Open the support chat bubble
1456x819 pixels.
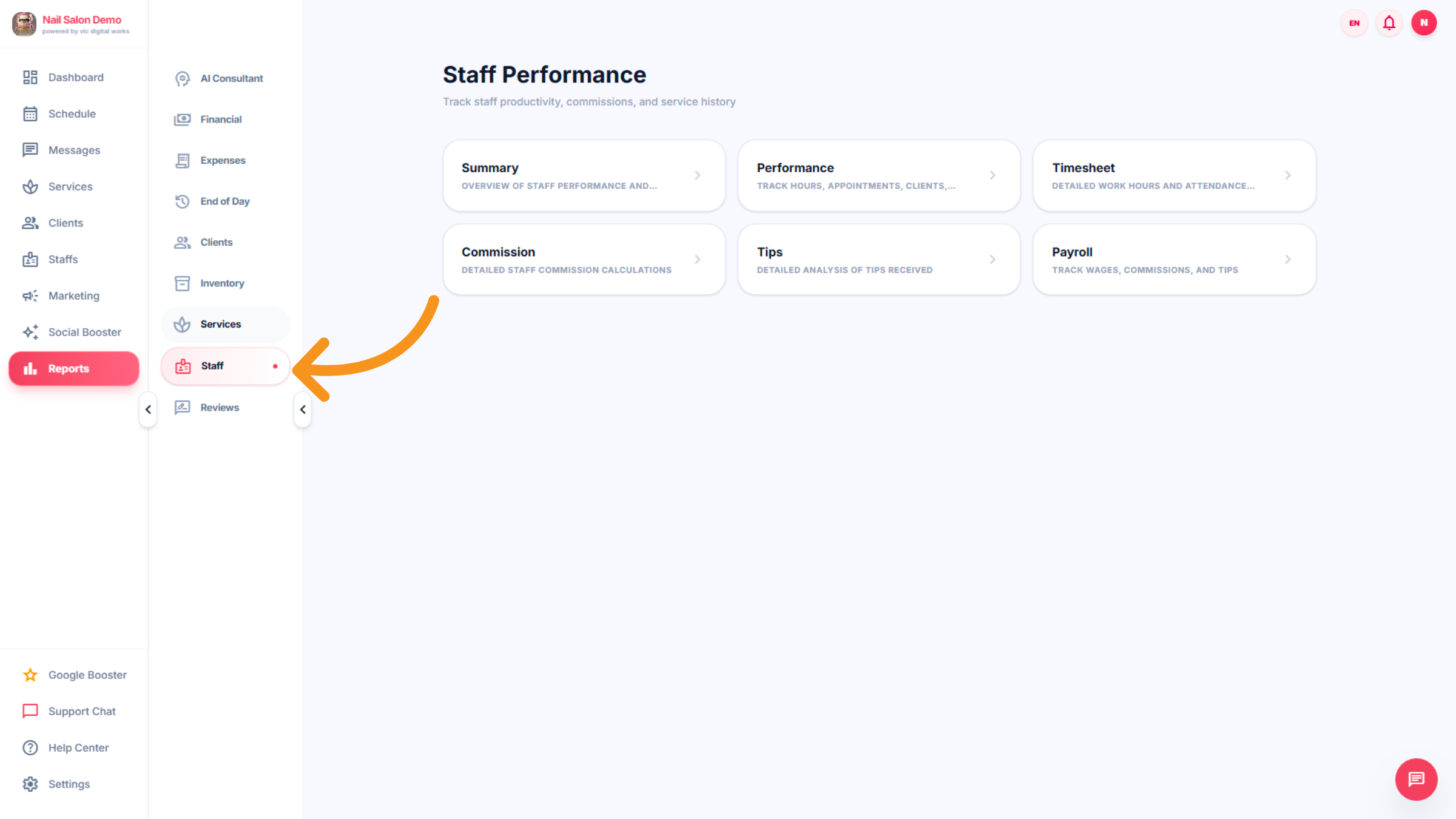pos(1416,780)
